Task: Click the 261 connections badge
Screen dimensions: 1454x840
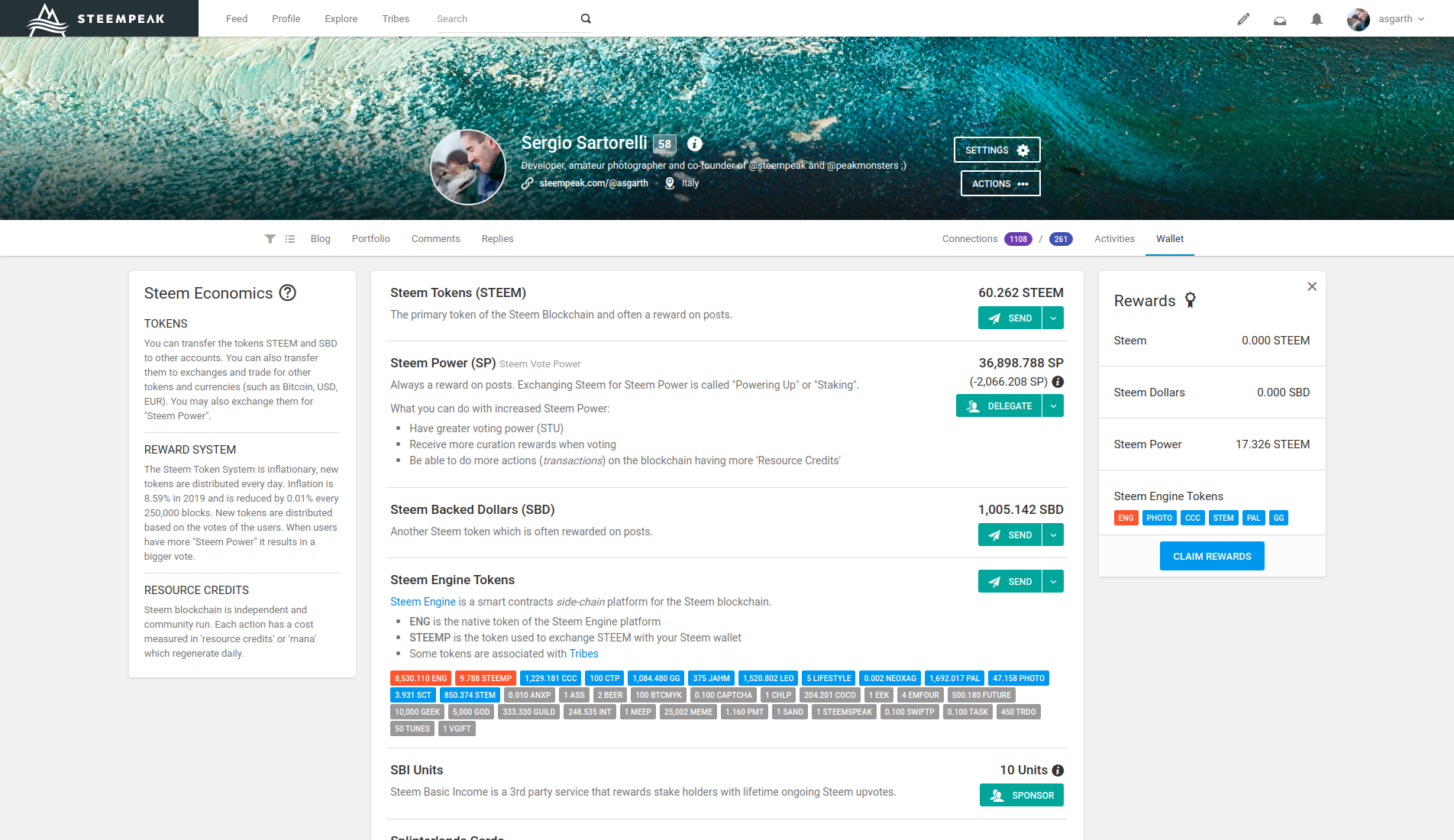Action: click(1061, 239)
